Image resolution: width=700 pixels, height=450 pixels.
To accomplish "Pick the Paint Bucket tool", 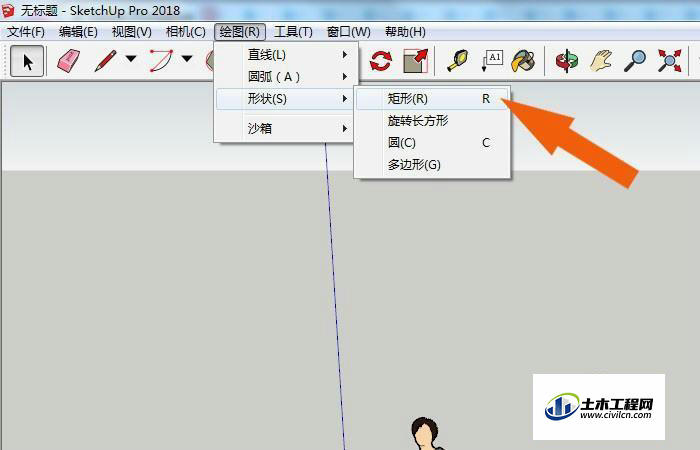I will (523, 61).
